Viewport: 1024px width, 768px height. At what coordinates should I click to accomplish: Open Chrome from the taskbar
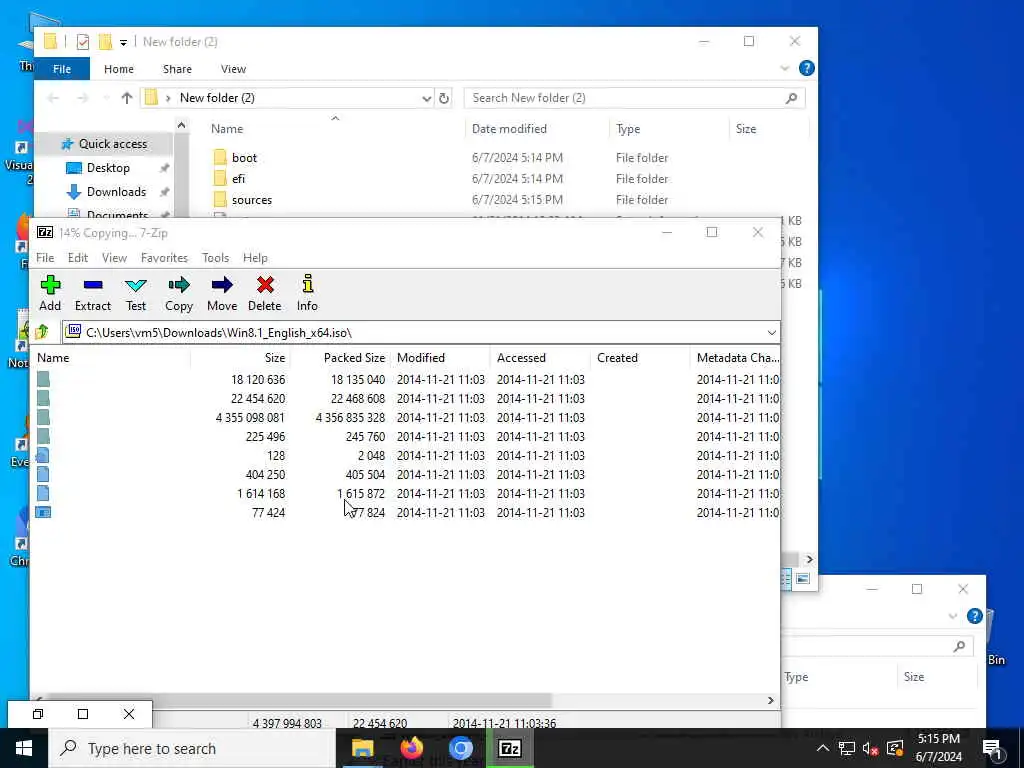[x=460, y=748]
